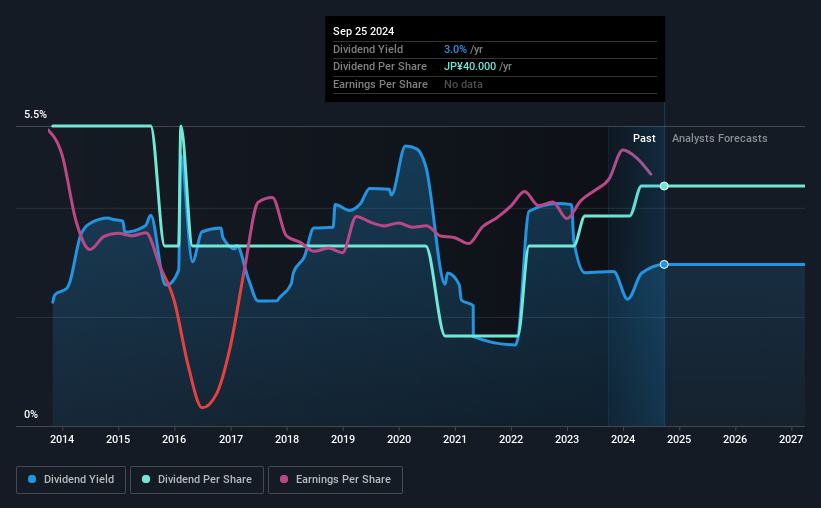
Task: Click the 2014 x-axis label
Action: [62, 439]
